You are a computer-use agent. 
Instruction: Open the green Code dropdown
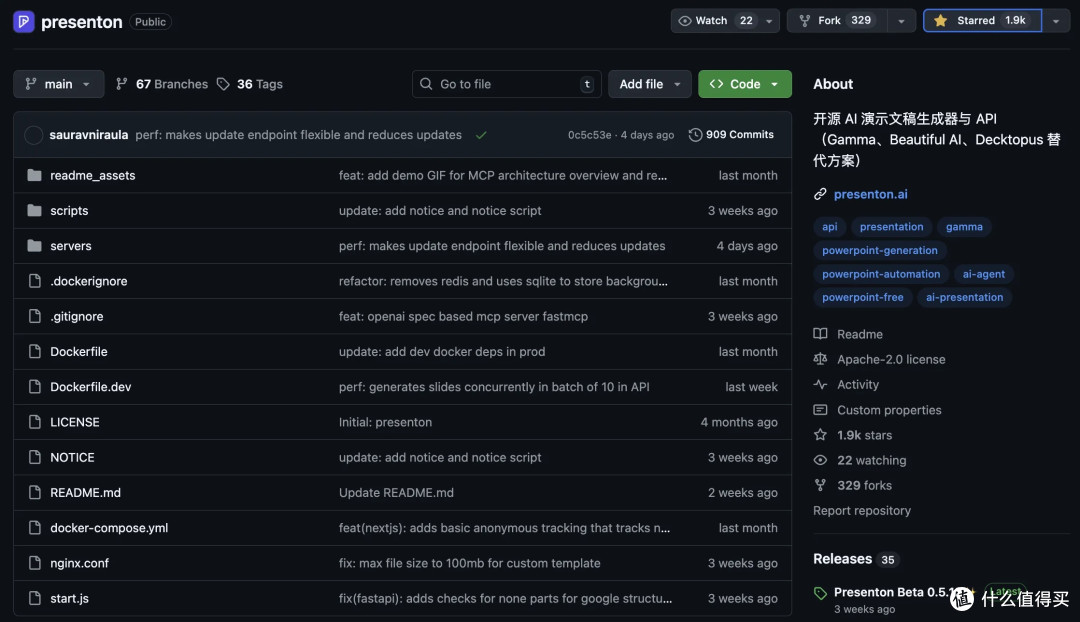pos(745,84)
